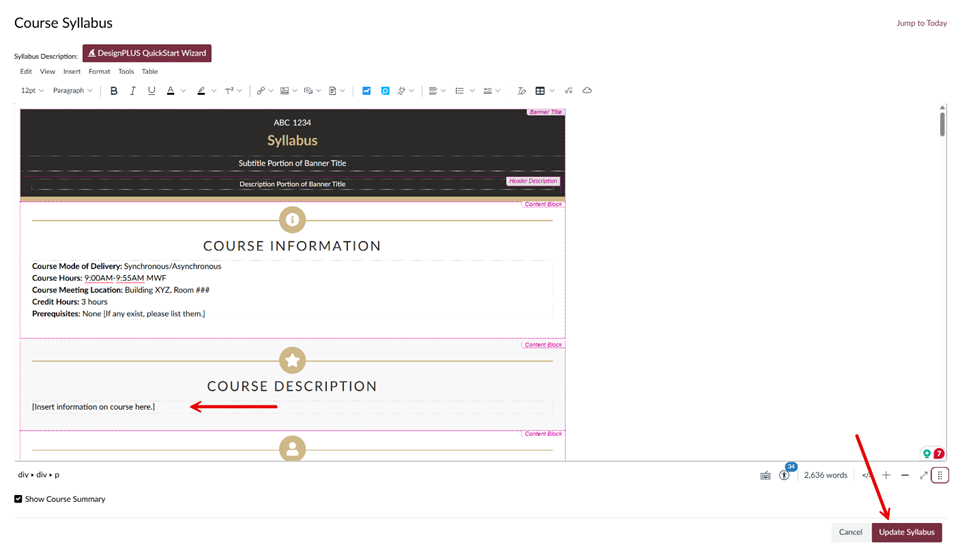
Task: Open the Table menu
Action: tap(150, 72)
